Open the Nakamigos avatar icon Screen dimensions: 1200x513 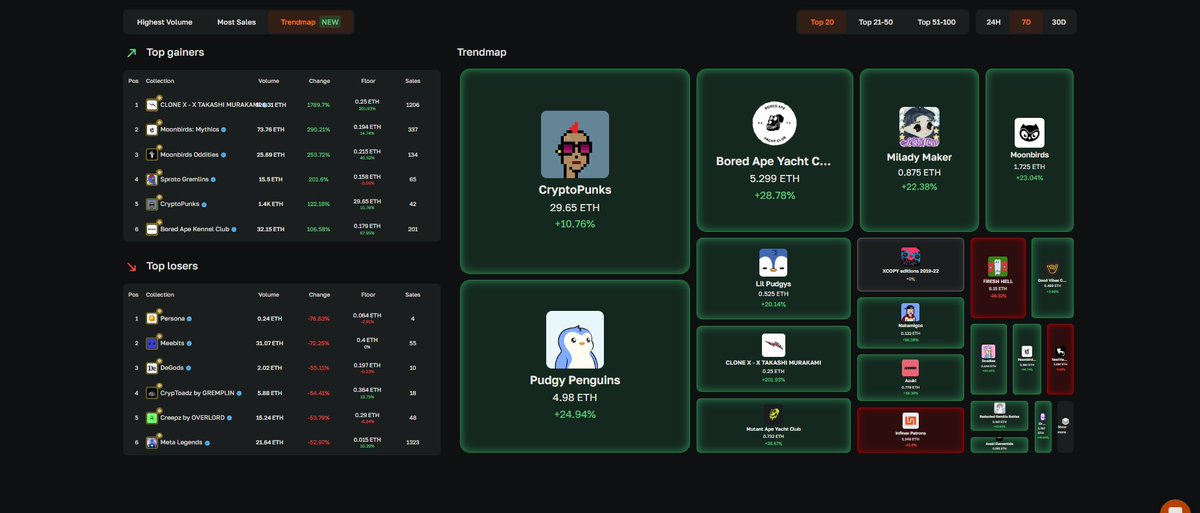click(x=910, y=312)
